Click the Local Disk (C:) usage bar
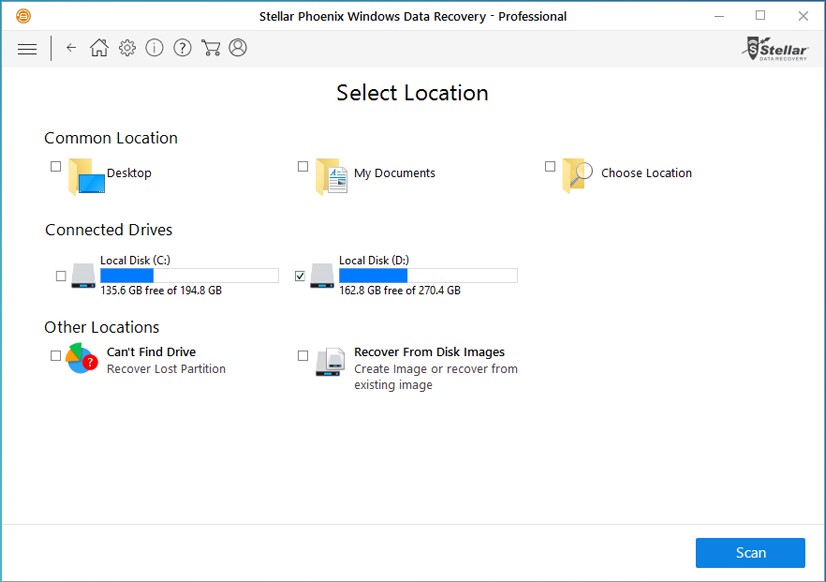Image resolution: width=826 pixels, height=582 pixels. (189, 275)
